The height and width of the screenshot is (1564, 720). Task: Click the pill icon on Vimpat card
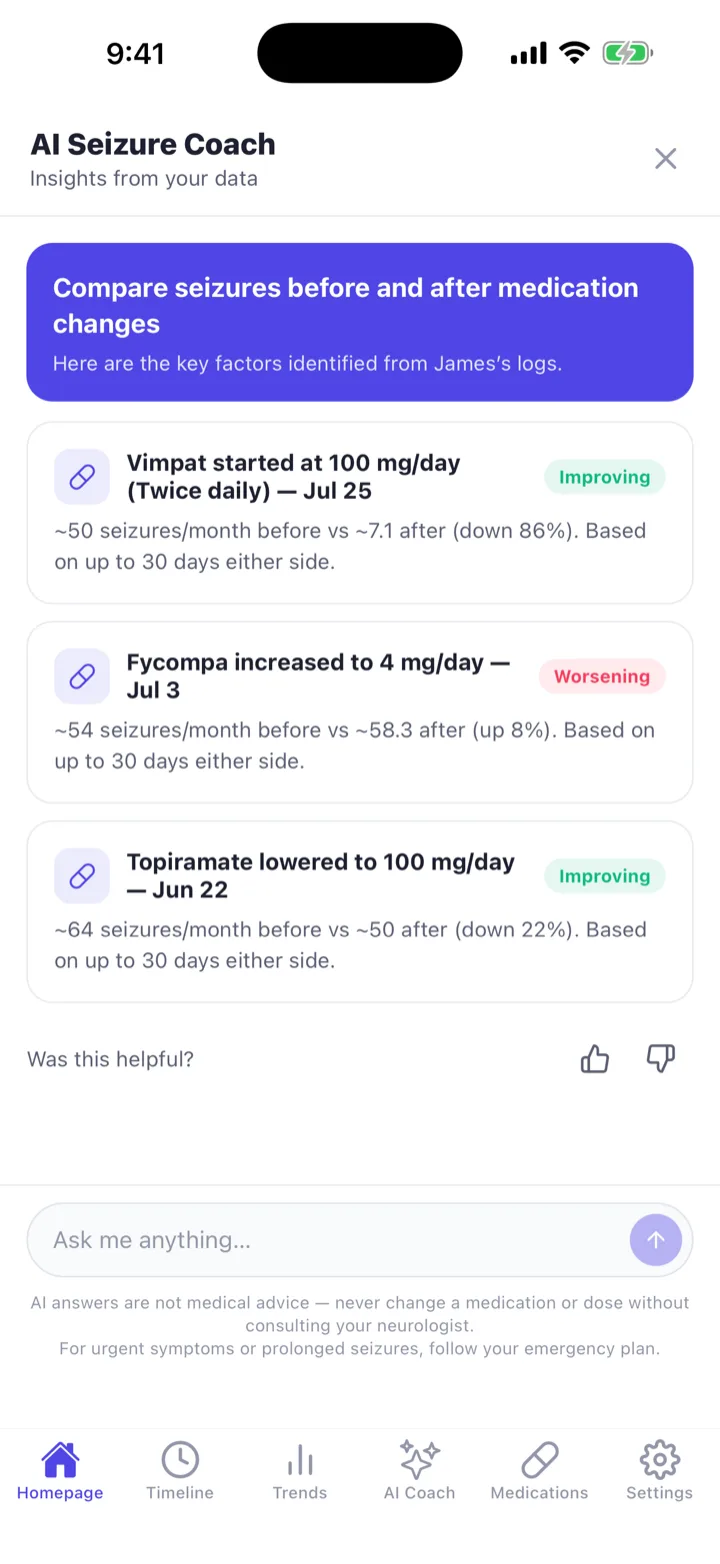click(82, 477)
